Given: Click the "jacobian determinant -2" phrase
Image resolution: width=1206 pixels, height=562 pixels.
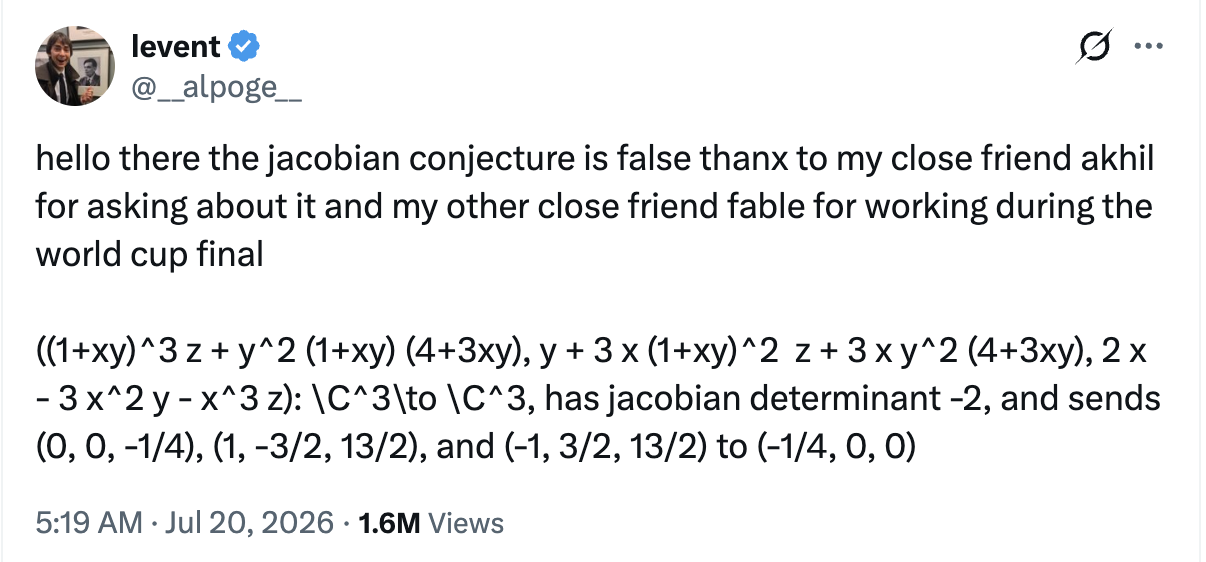Looking at the screenshot, I should click(x=806, y=399).
